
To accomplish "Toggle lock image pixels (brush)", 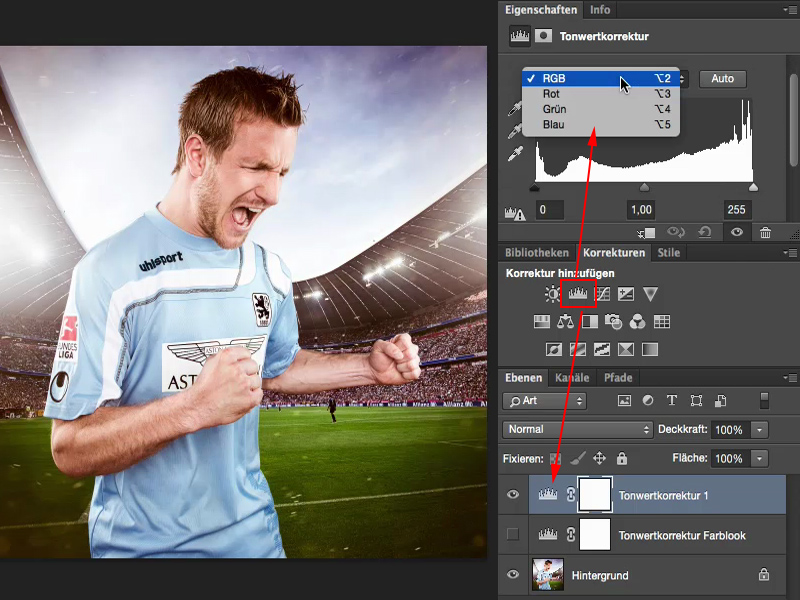I will (x=578, y=458).
